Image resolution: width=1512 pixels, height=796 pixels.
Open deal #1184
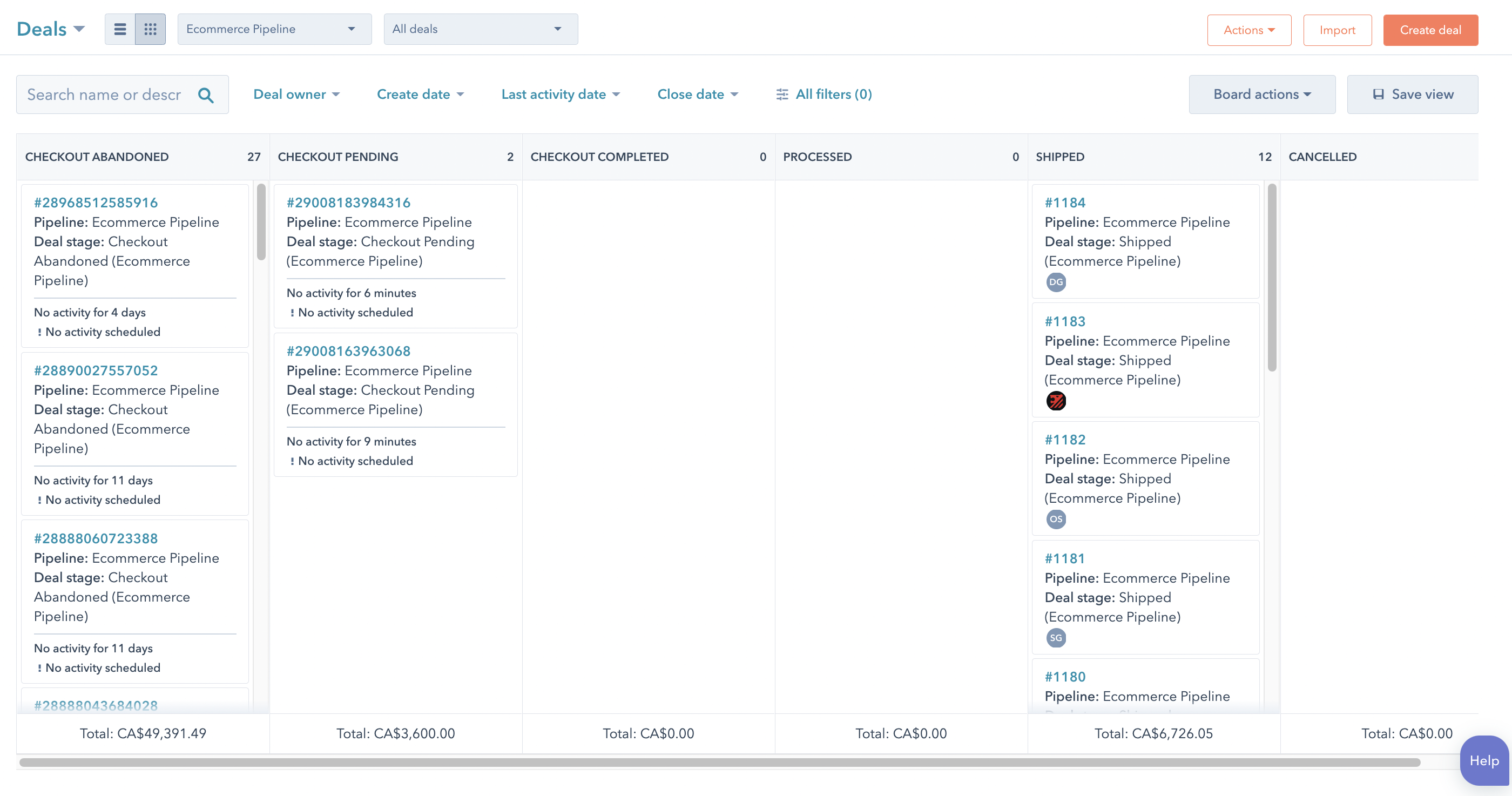1065,203
